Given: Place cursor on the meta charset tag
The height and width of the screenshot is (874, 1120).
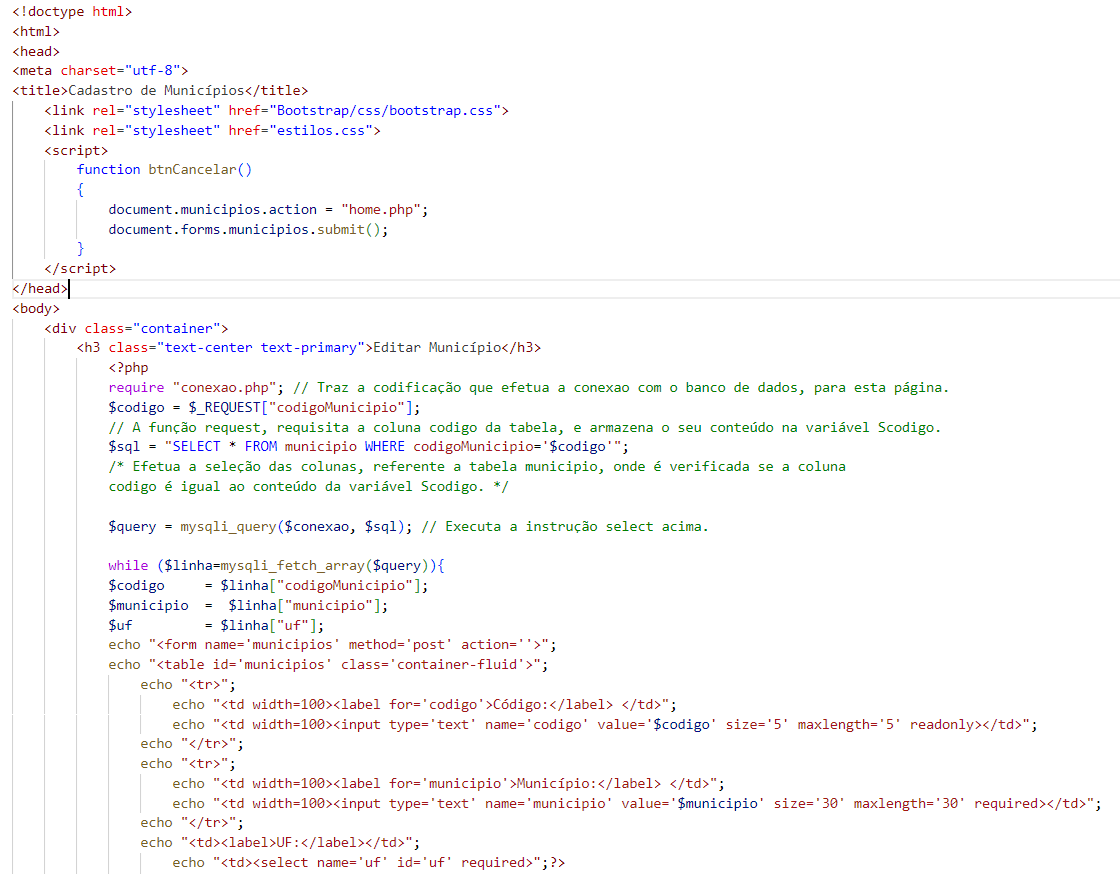Looking at the screenshot, I should click(x=100, y=70).
